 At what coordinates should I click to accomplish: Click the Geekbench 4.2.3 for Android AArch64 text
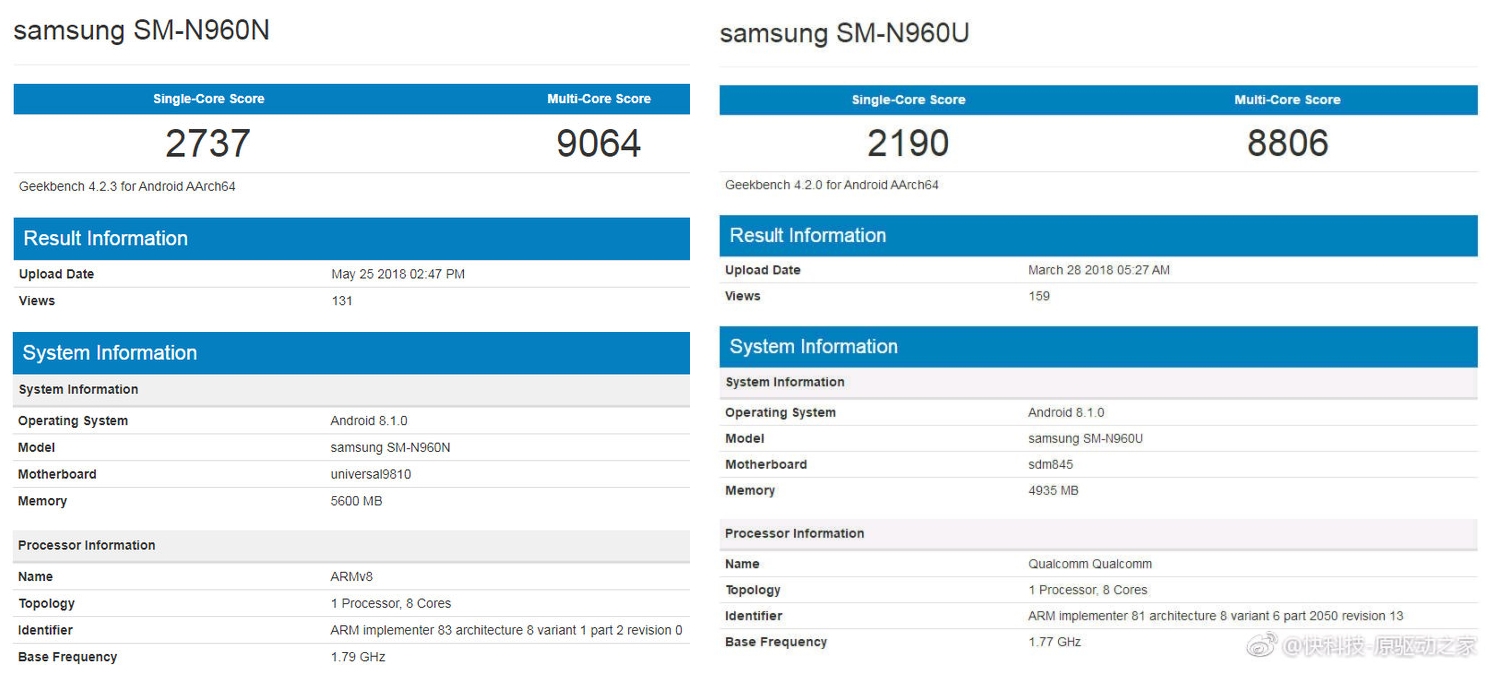click(127, 186)
